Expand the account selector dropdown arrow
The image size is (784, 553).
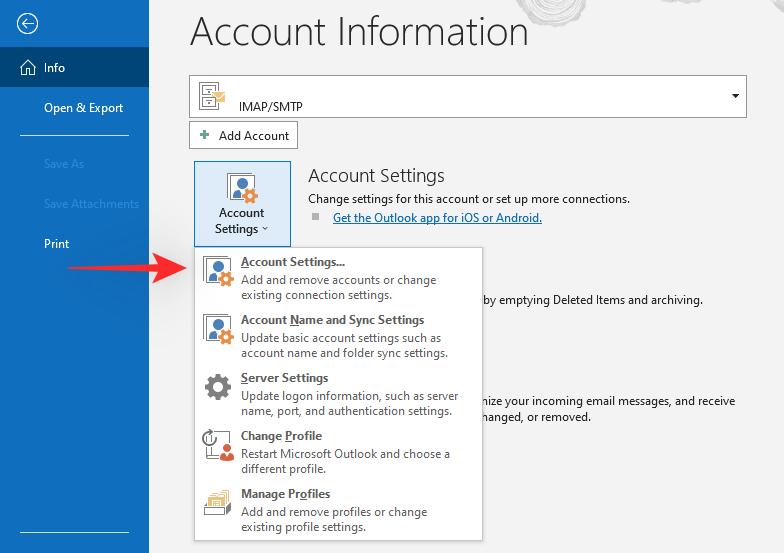pyautogui.click(x=736, y=96)
